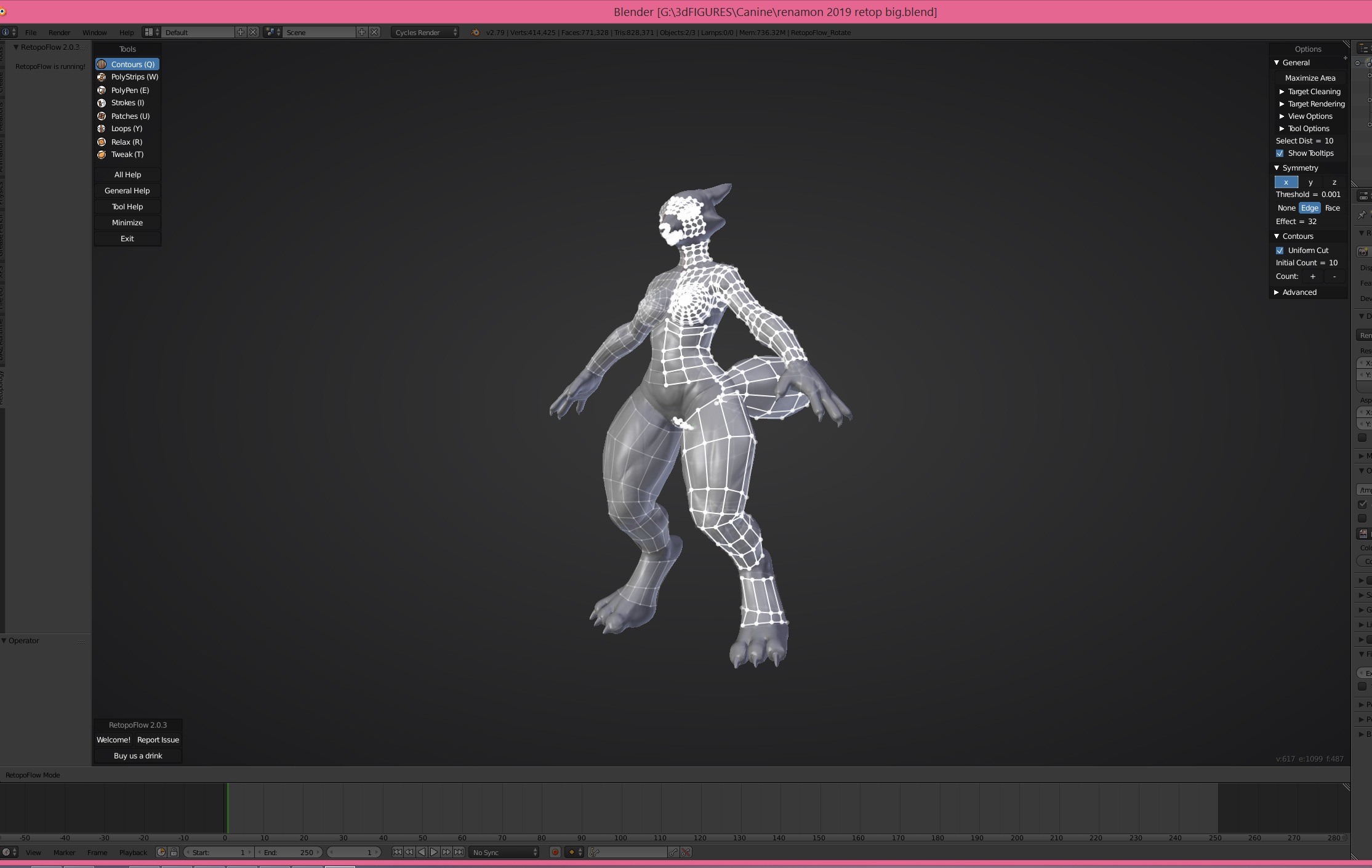
Task: Jump to the first frame icon
Action: point(397,853)
